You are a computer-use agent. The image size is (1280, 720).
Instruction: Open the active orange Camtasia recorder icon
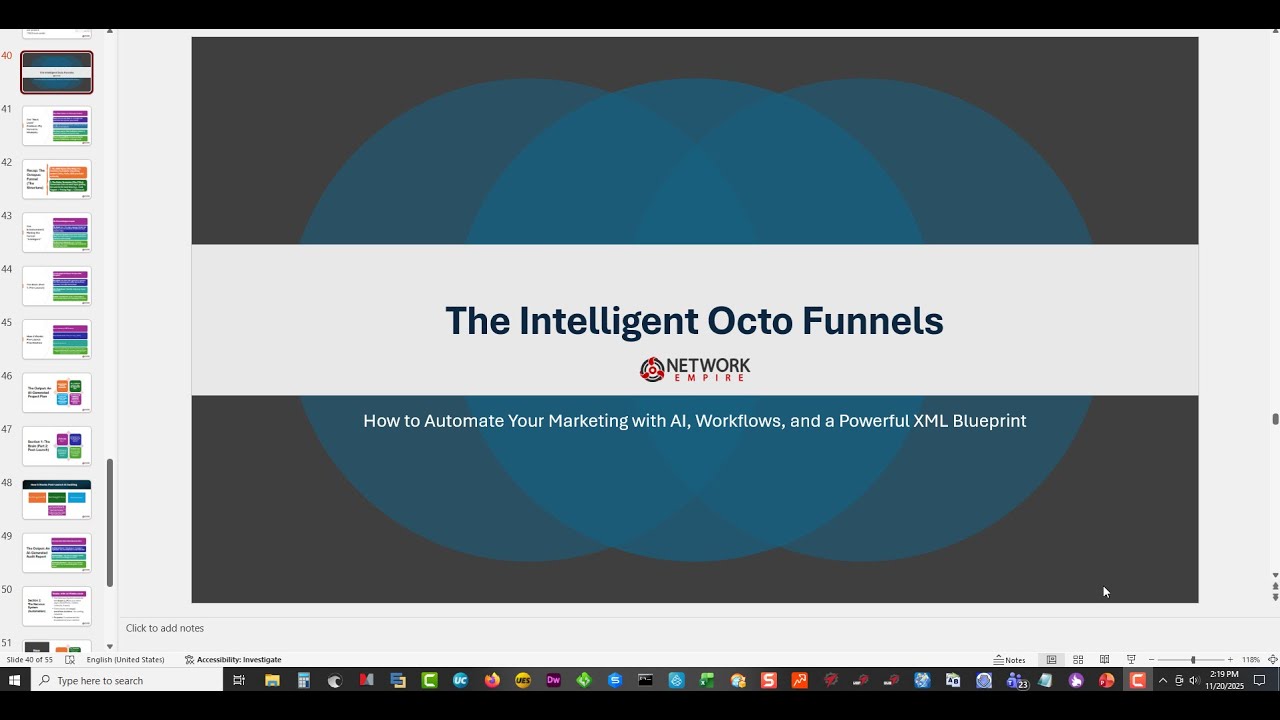click(1138, 681)
